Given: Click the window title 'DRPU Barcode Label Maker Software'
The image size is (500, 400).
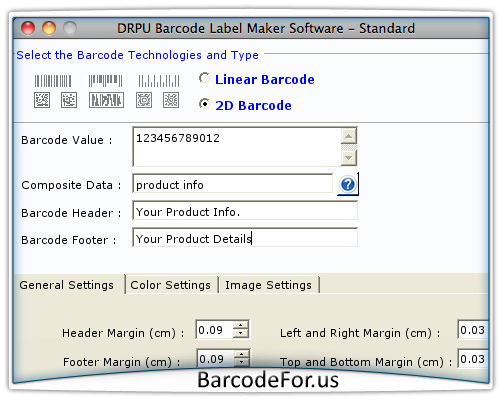Looking at the screenshot, I should pos(230,28).
